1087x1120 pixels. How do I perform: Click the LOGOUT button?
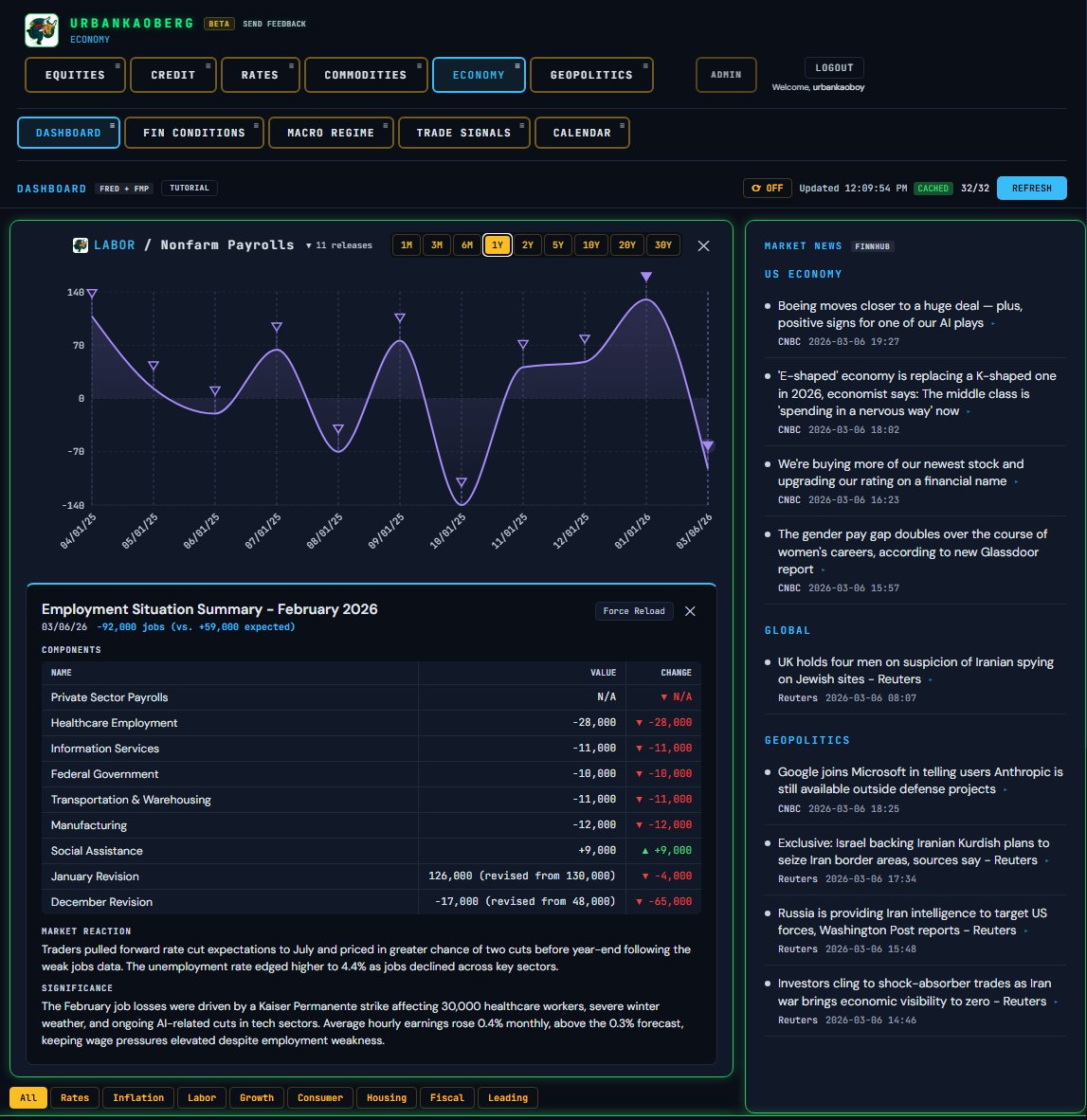click(x=834, y=68)
